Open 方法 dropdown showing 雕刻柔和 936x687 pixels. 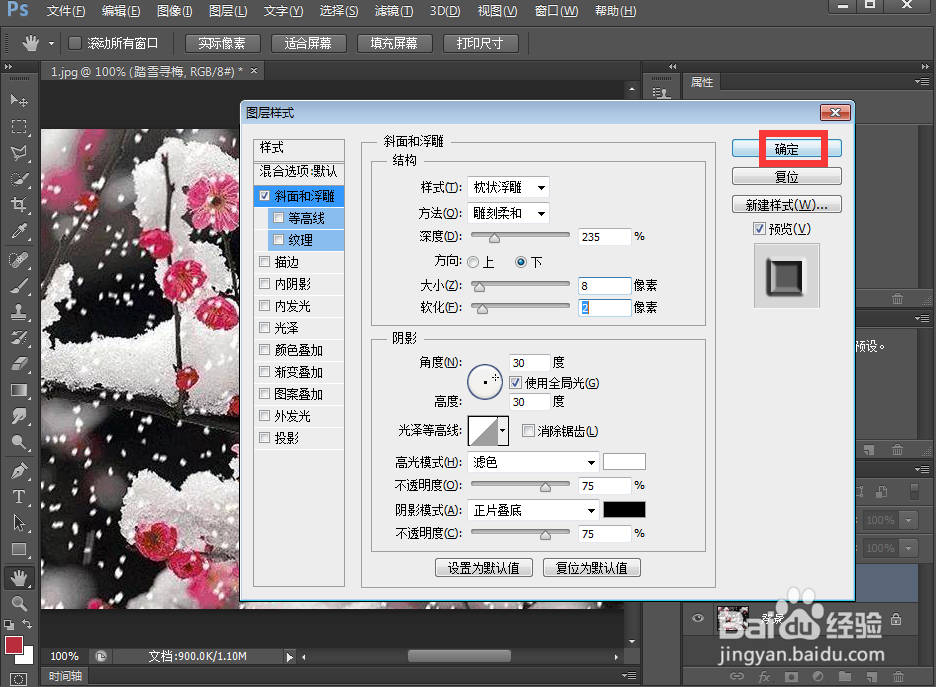point(508,213)
